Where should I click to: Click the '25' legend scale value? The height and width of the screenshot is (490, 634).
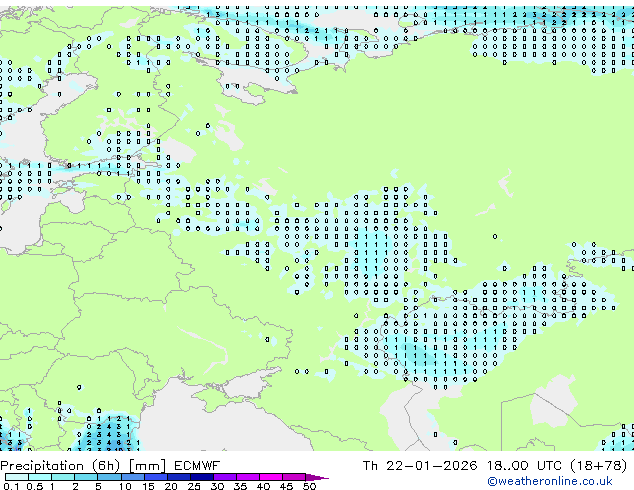tap(194, 486)
